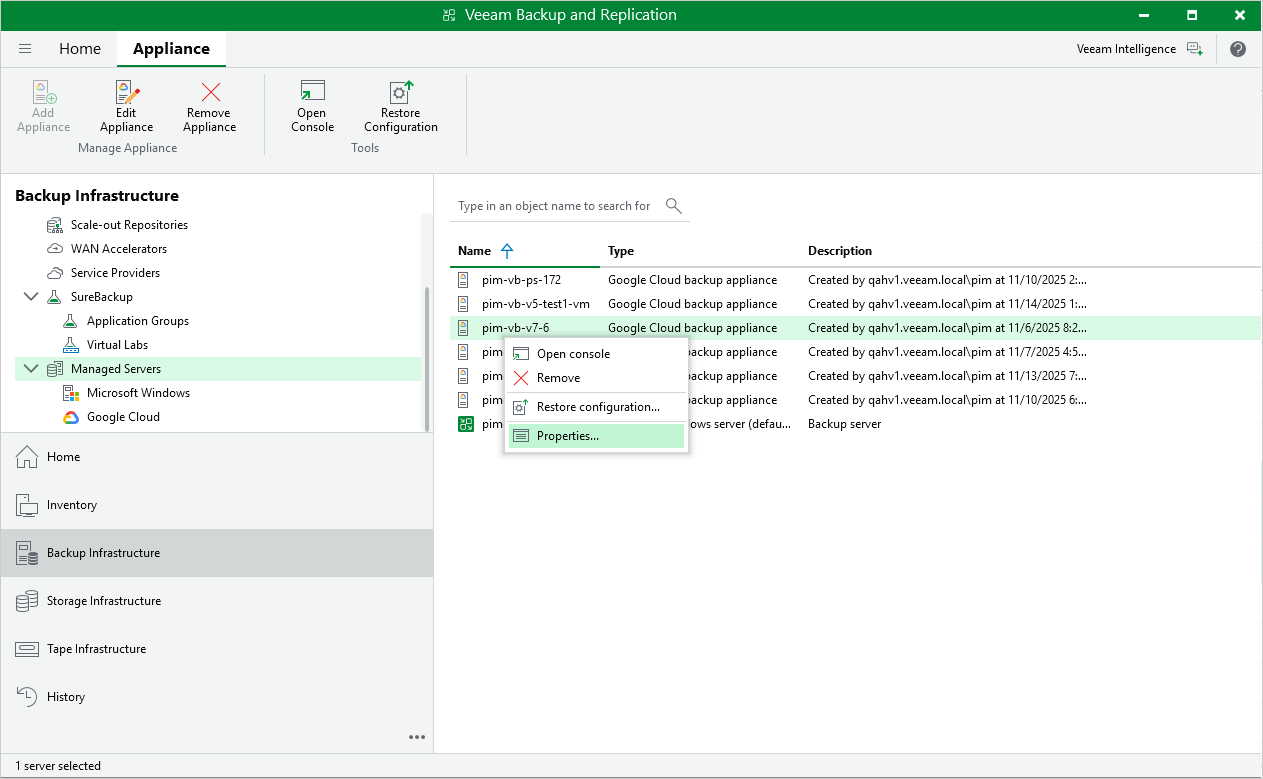
Task: Select Google Cloud tree node
Action: coord(123,417)
